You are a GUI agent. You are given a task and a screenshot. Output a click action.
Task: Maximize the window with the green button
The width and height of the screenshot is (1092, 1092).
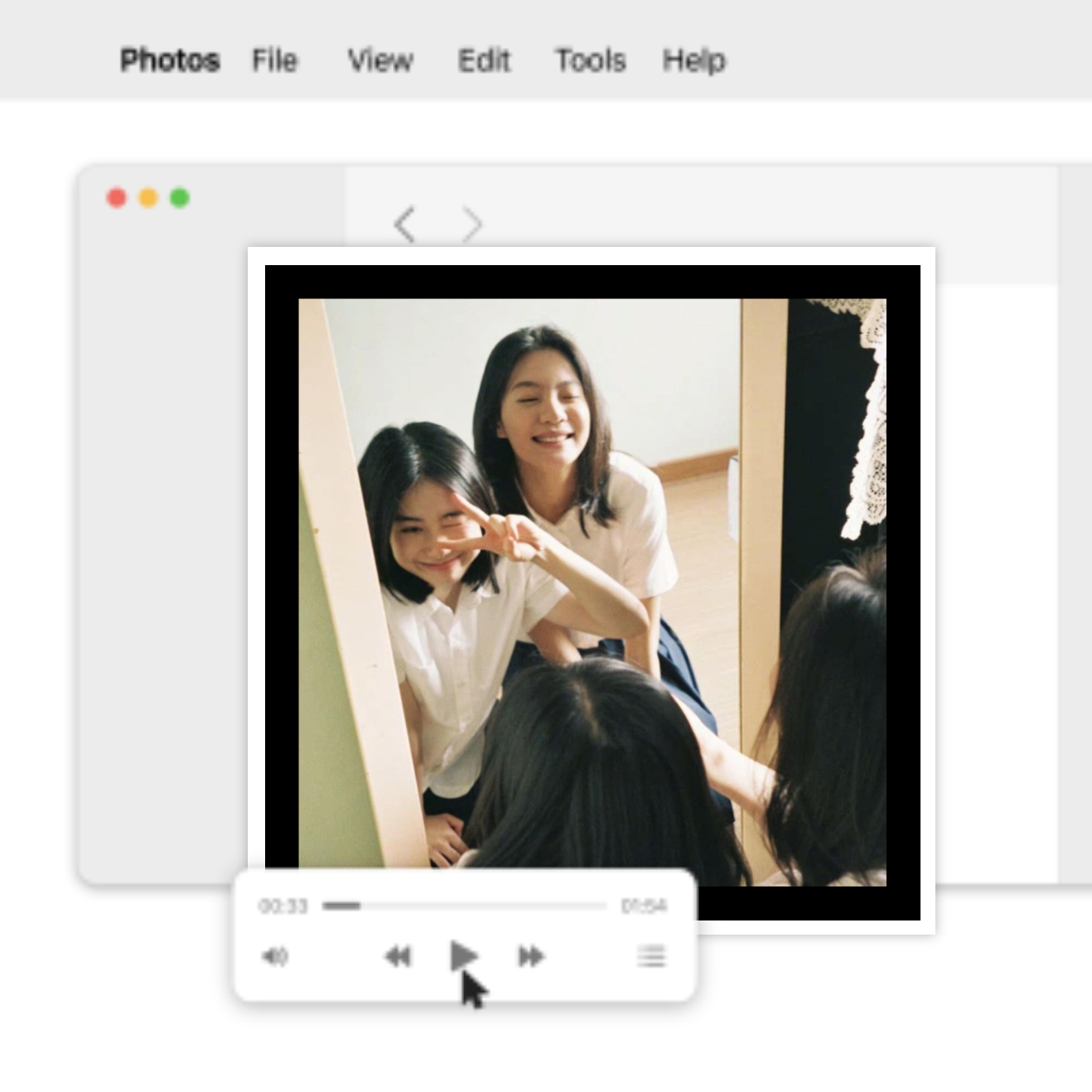[x=180, y=198]
